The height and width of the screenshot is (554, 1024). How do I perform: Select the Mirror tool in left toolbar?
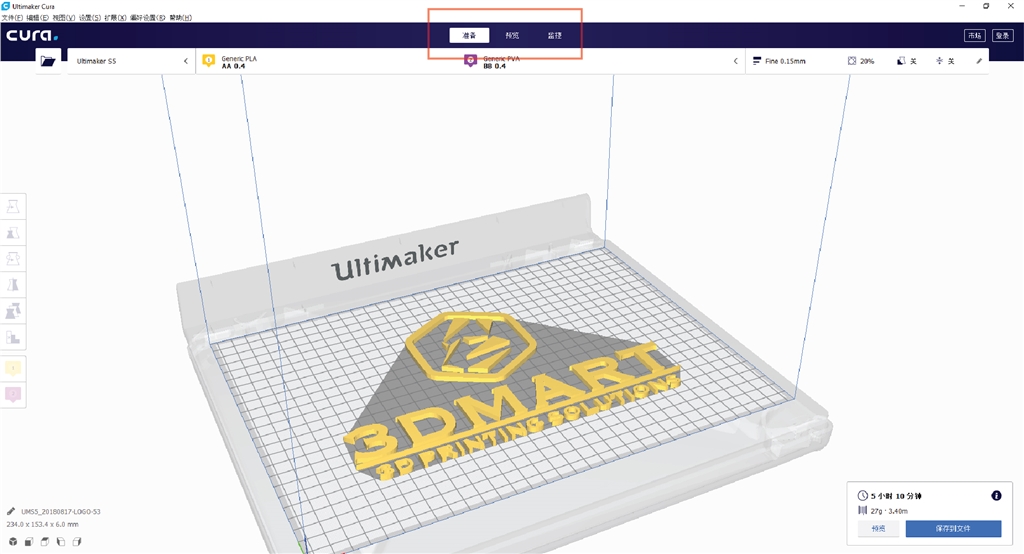pos(14,285)
